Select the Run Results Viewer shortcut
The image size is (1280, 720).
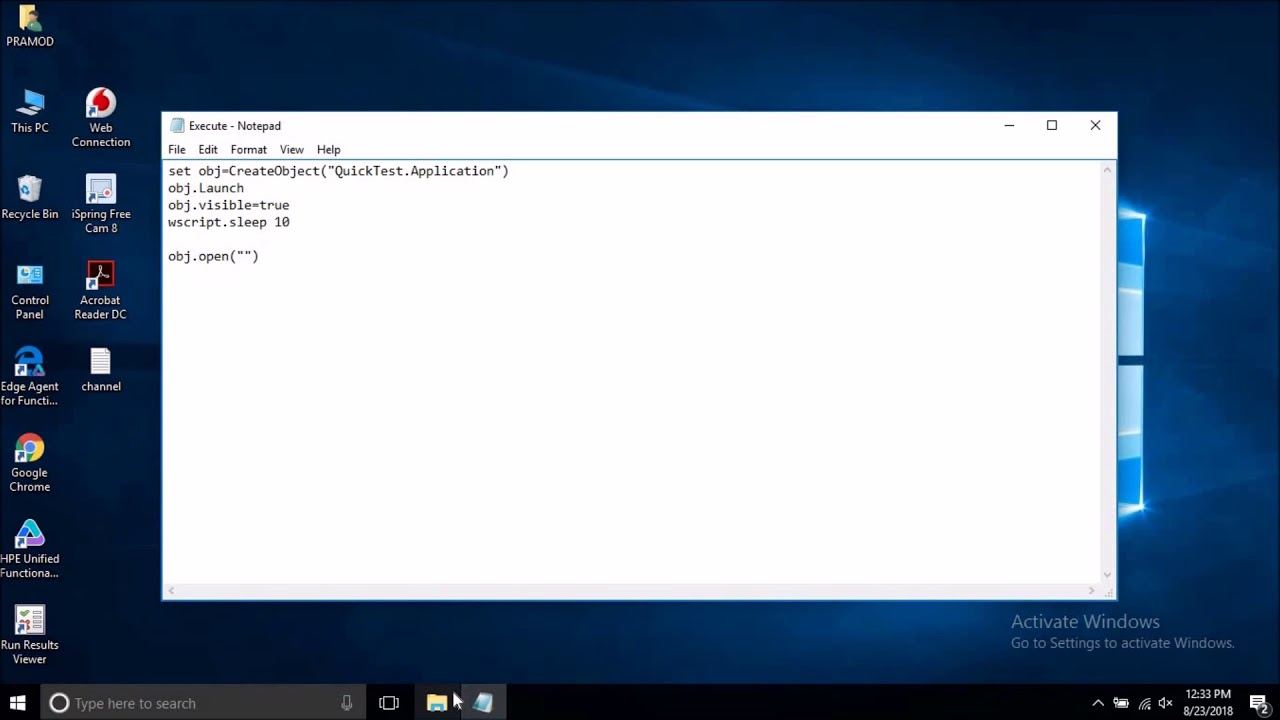[x=29, y=635]
